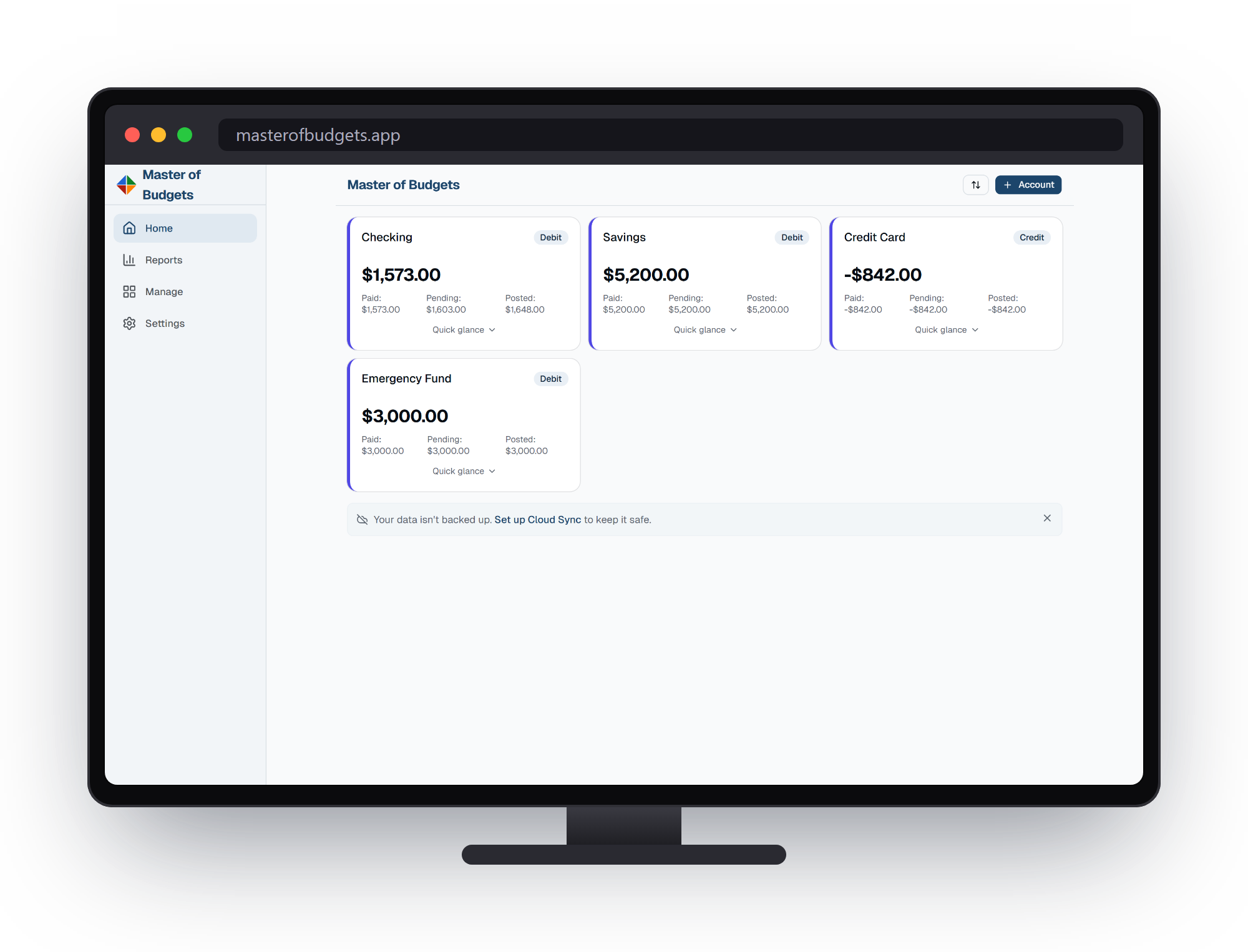Click the Settings gear icon
The height and width of the screenshot is (952, 1248).
coord(129,323)
